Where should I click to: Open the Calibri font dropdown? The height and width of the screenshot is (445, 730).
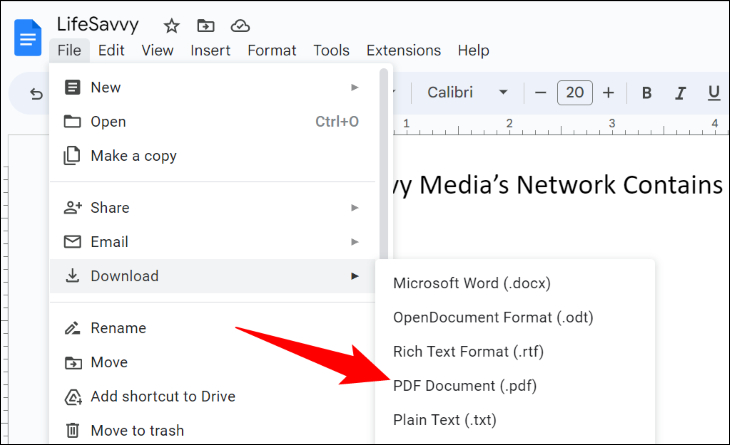(x=467, y=93)
